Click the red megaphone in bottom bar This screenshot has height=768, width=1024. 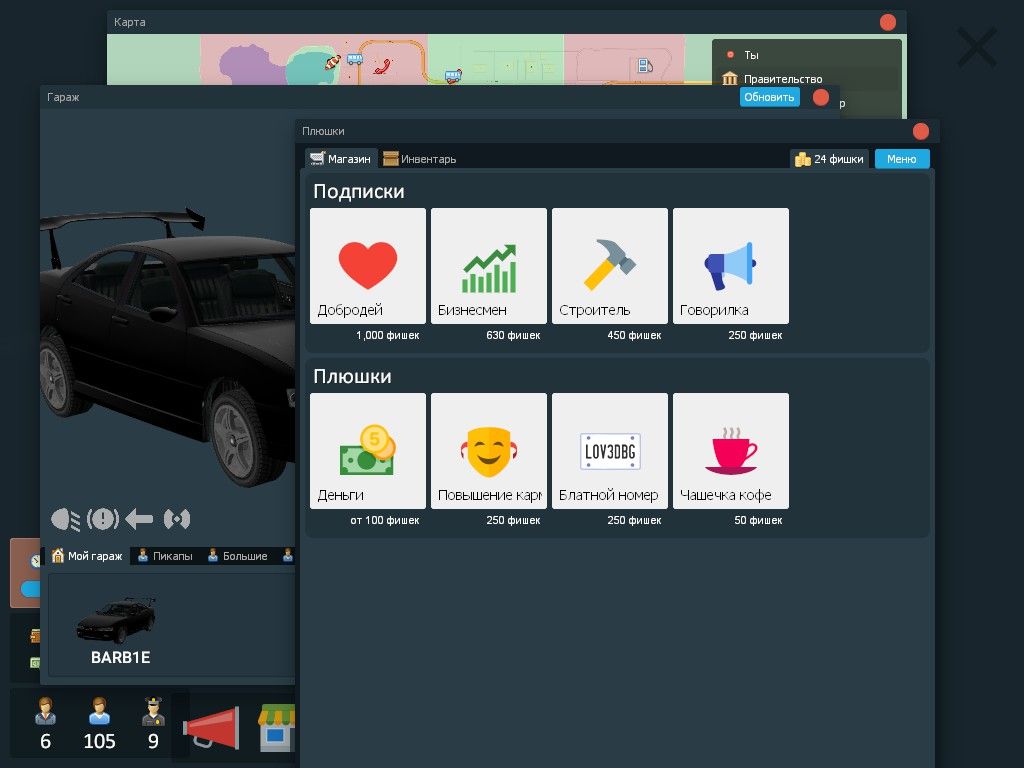click(x=211, y=727)
